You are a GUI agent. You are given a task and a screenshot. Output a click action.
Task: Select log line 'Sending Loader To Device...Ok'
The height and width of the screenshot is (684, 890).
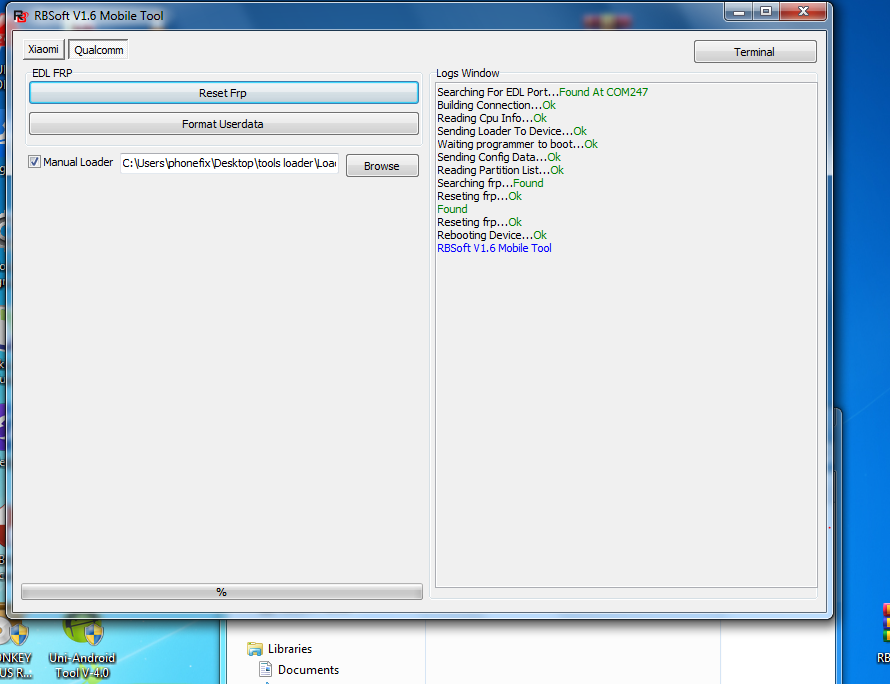[511, 131]
